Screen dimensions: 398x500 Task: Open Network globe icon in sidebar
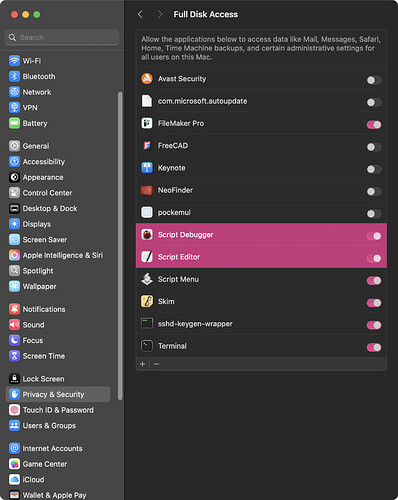pos(14,92)
